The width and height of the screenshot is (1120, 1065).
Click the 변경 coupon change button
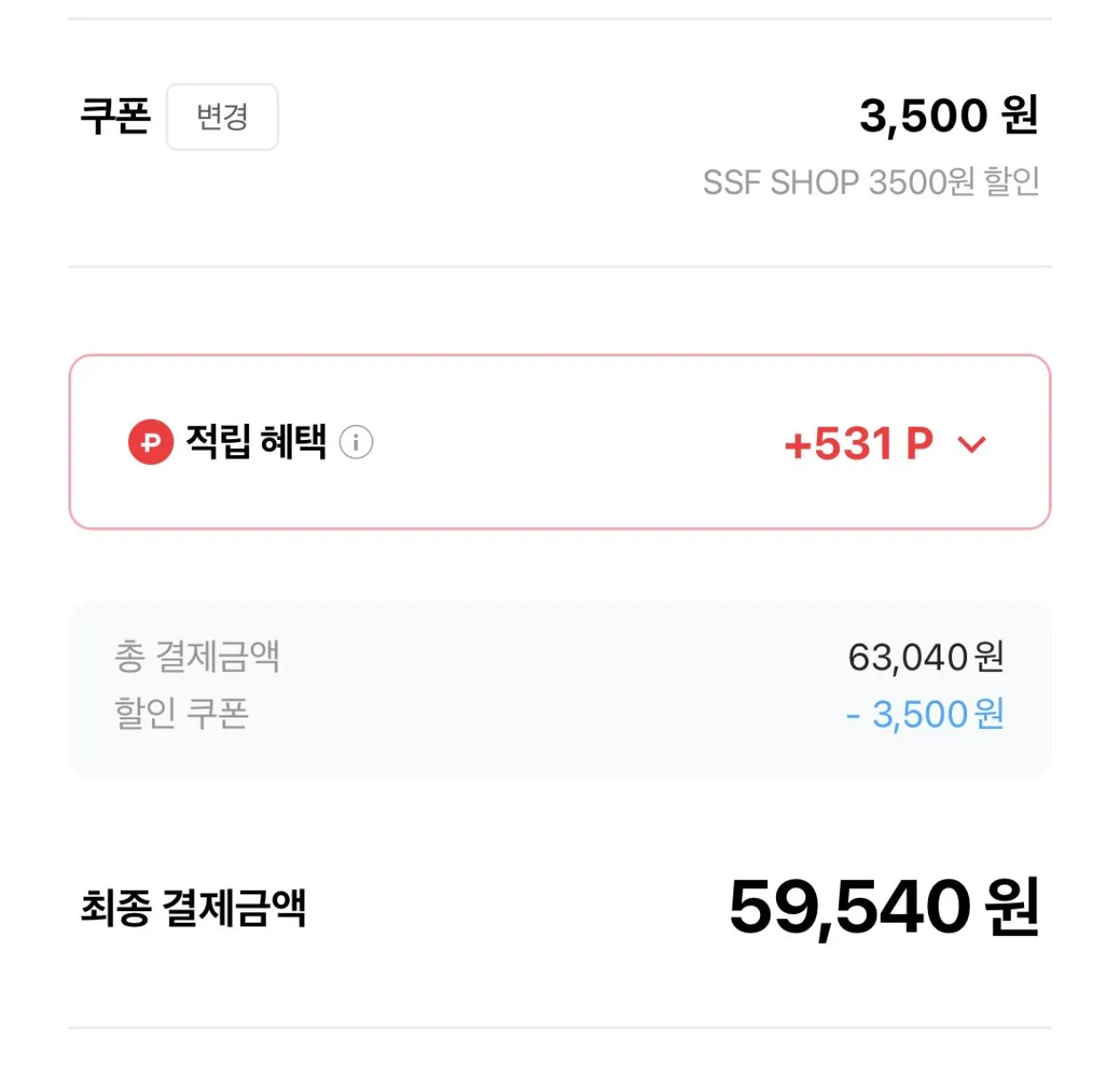[x=221, y=117]
